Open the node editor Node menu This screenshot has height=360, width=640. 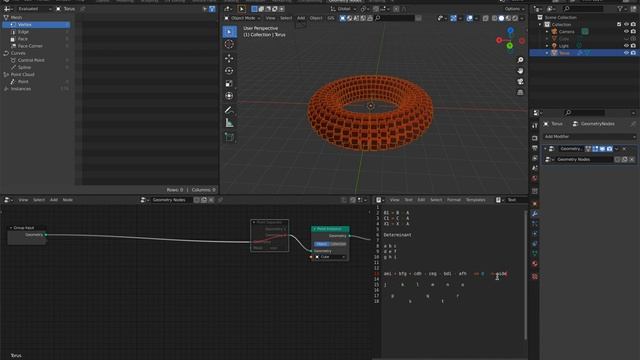[x=68, y=200]
